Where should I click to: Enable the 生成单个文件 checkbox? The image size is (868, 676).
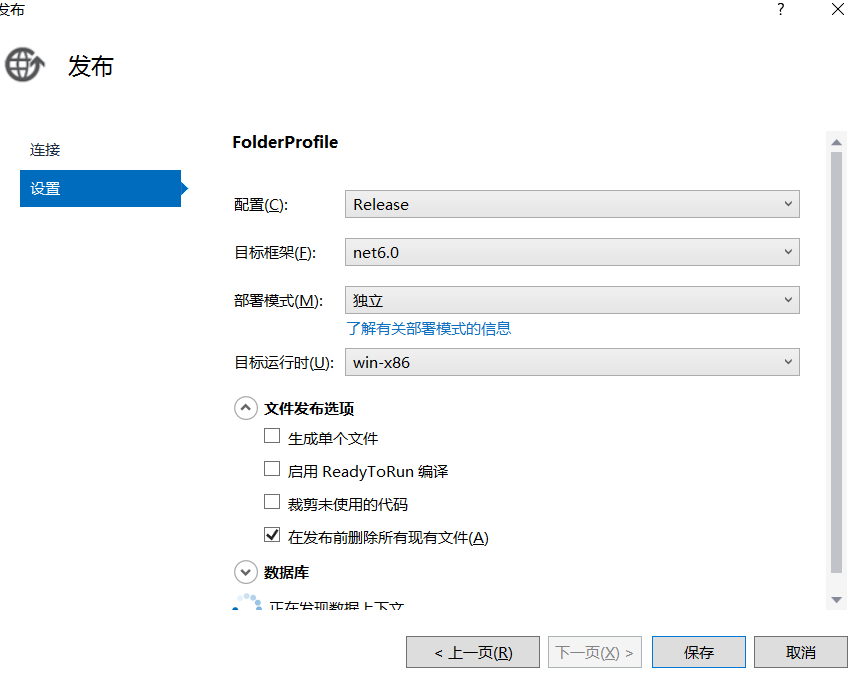point(272,437)
